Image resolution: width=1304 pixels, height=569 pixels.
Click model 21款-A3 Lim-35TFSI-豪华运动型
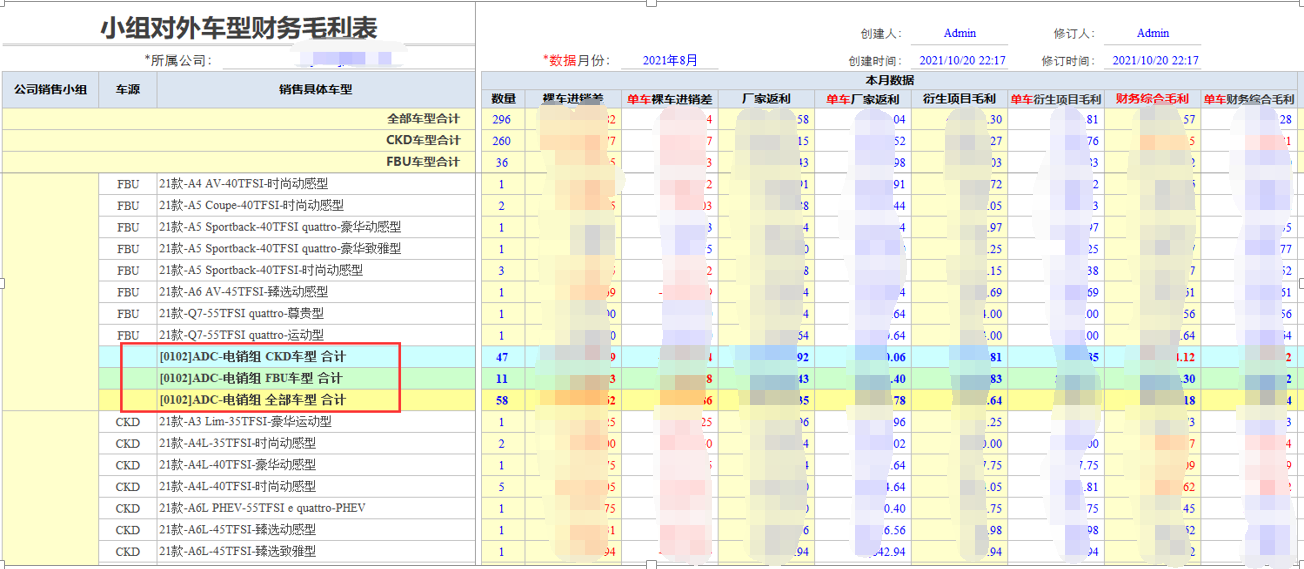[245, 421]
